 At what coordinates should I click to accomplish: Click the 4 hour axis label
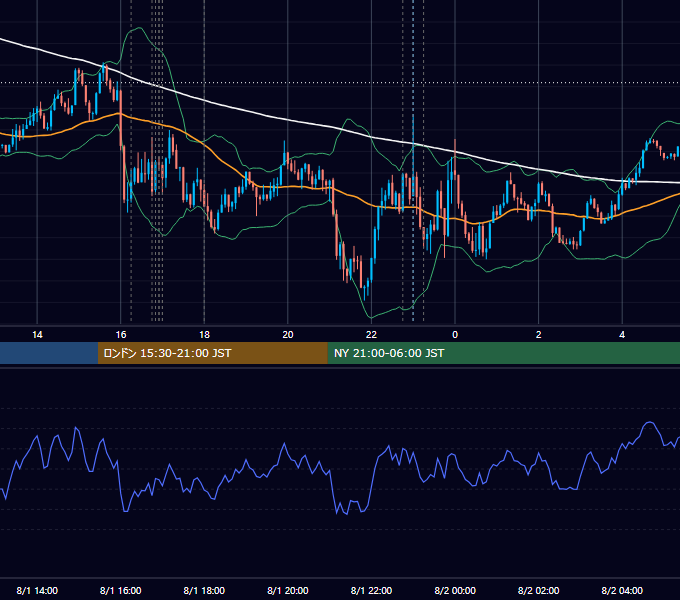(622, 335)
